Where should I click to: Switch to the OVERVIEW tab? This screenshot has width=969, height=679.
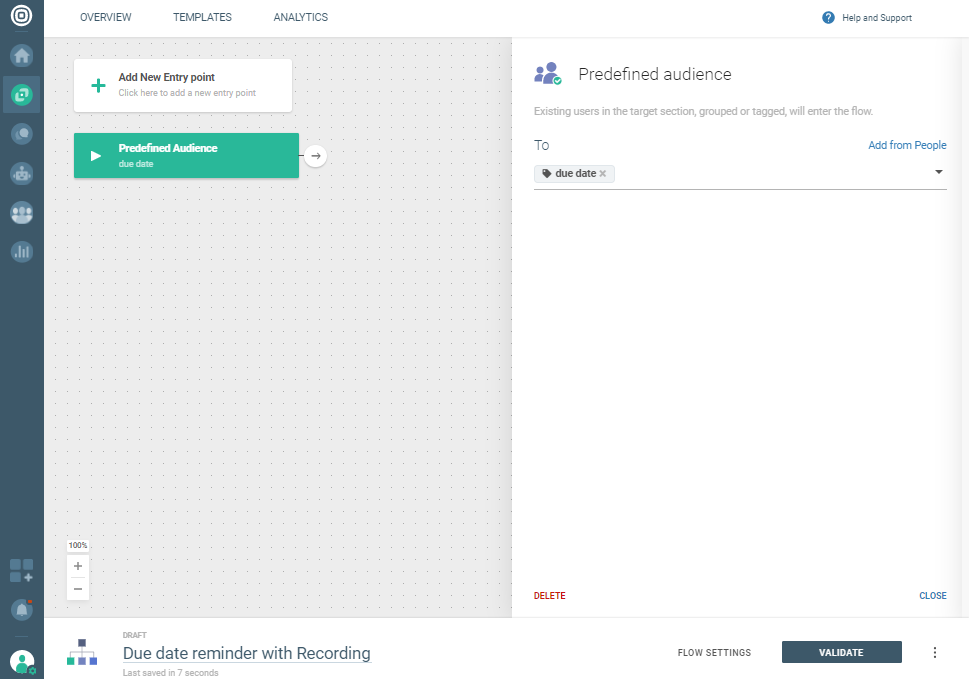(106, 17)
